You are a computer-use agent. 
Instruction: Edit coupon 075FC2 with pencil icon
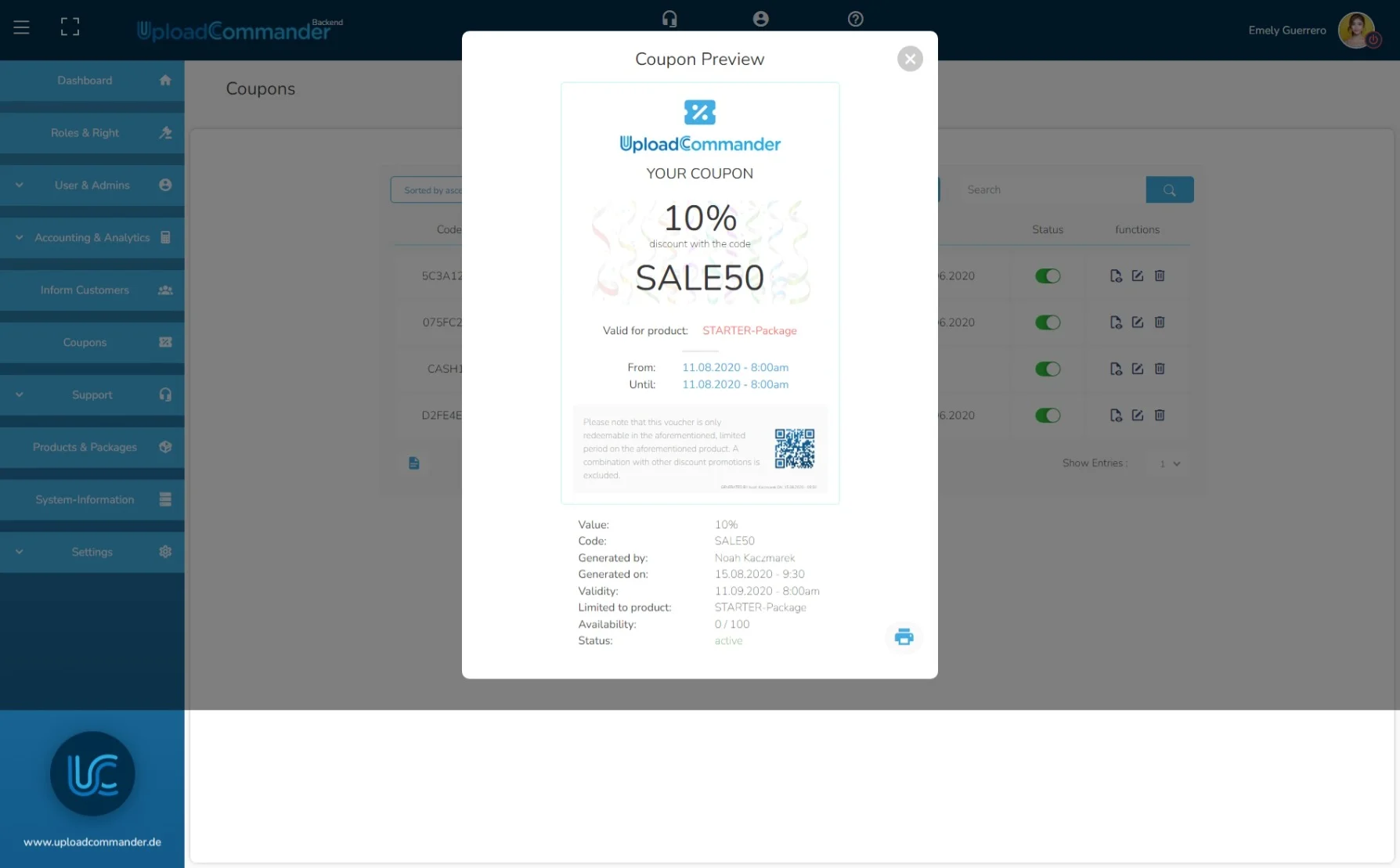pyautogui.click(x=1138, y=322)
